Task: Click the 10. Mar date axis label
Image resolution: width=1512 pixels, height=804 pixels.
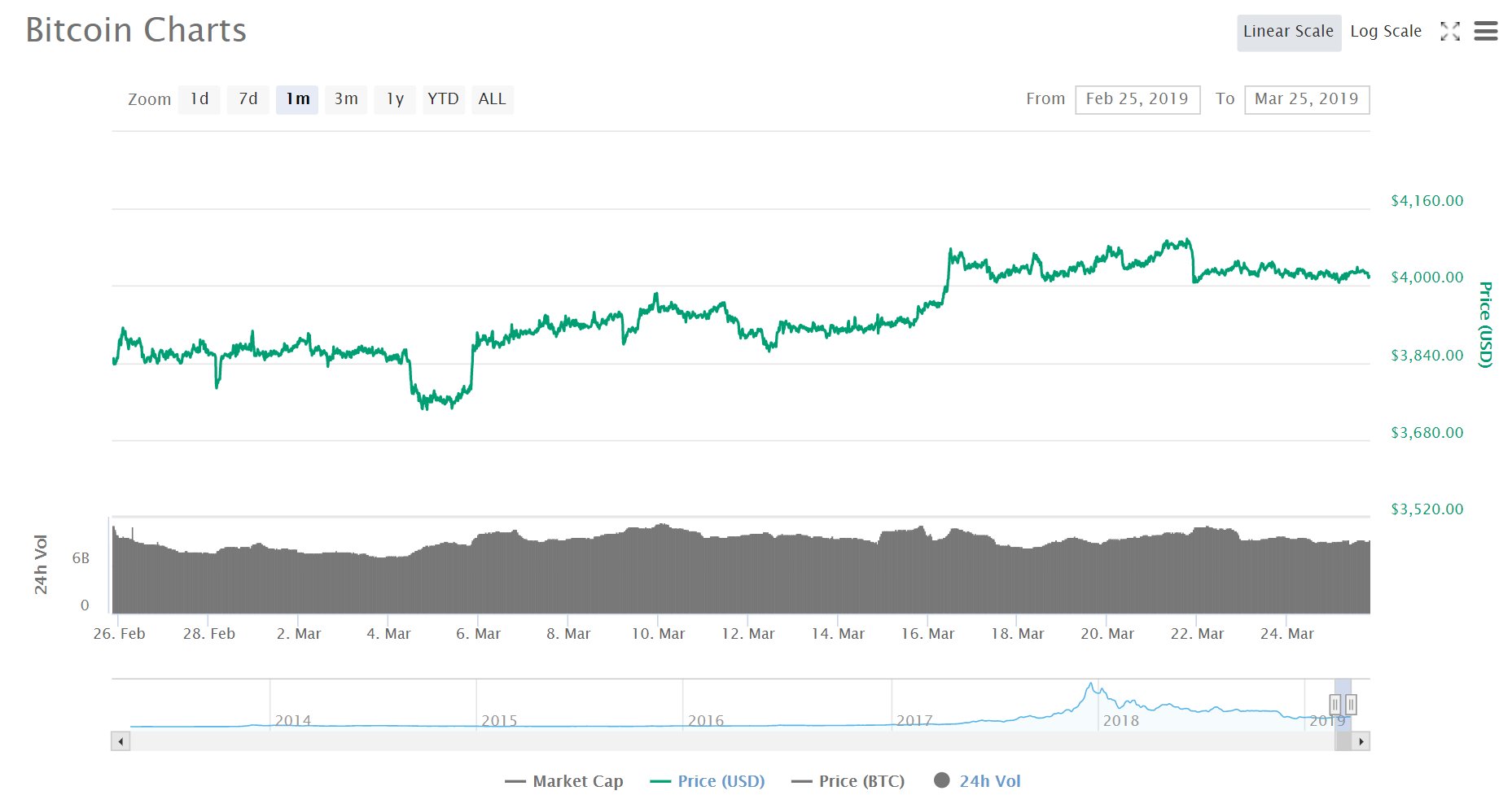Action: point(658,634)
